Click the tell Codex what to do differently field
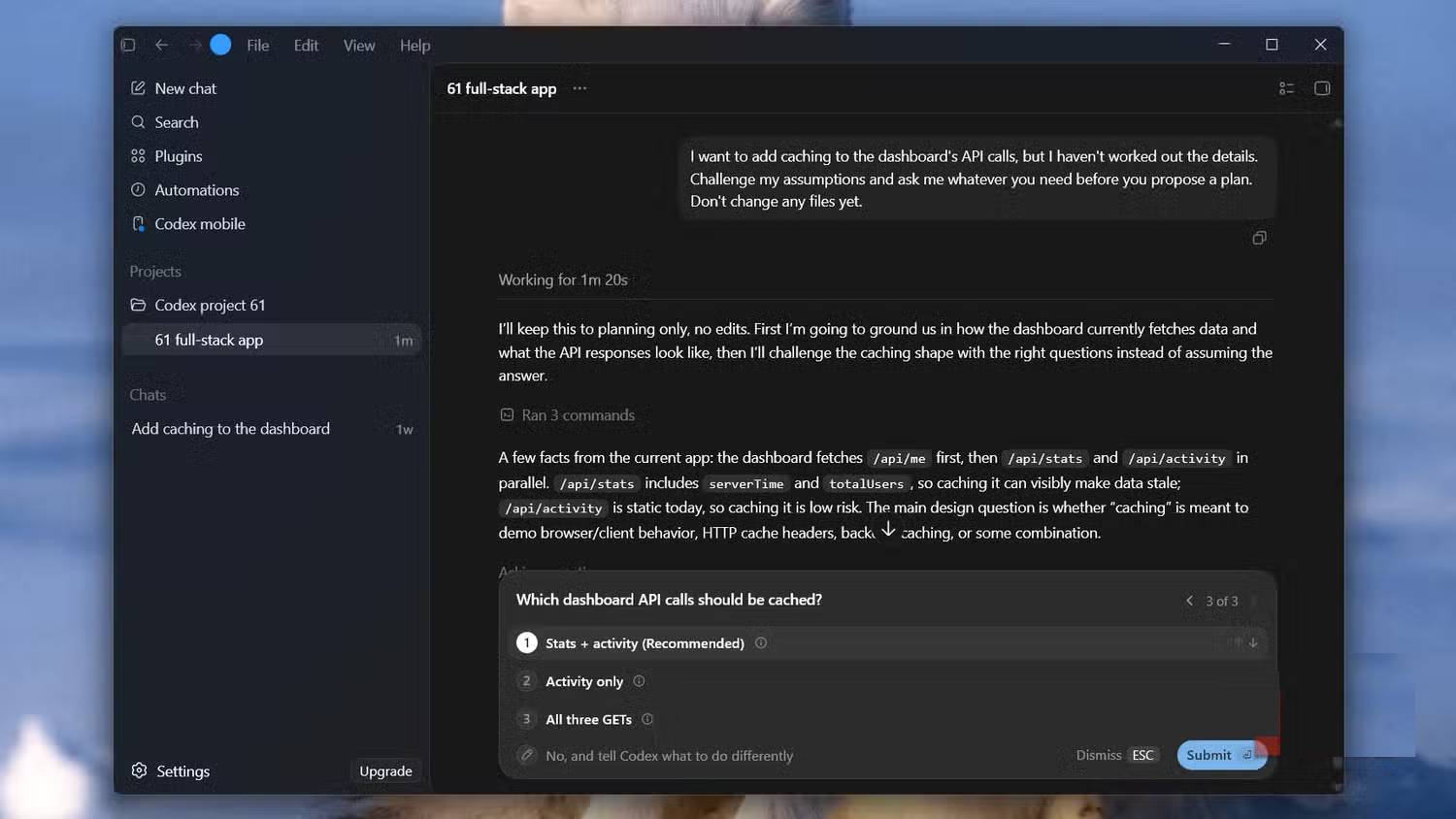The width and height of the screenshot is (1456, 819). (x=669, y=756)
